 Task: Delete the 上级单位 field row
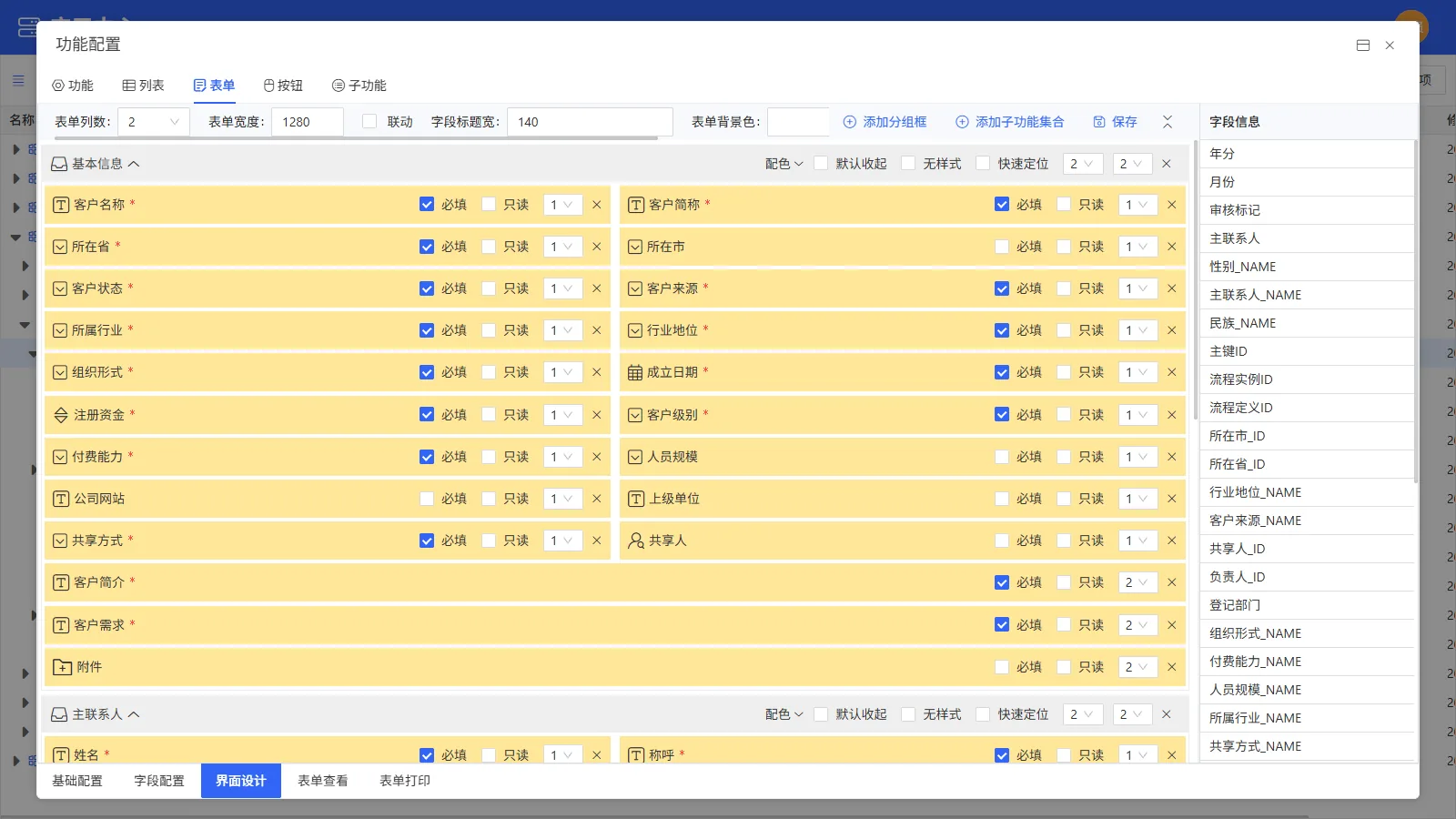pyautogui.click(x=1172, y=499)
